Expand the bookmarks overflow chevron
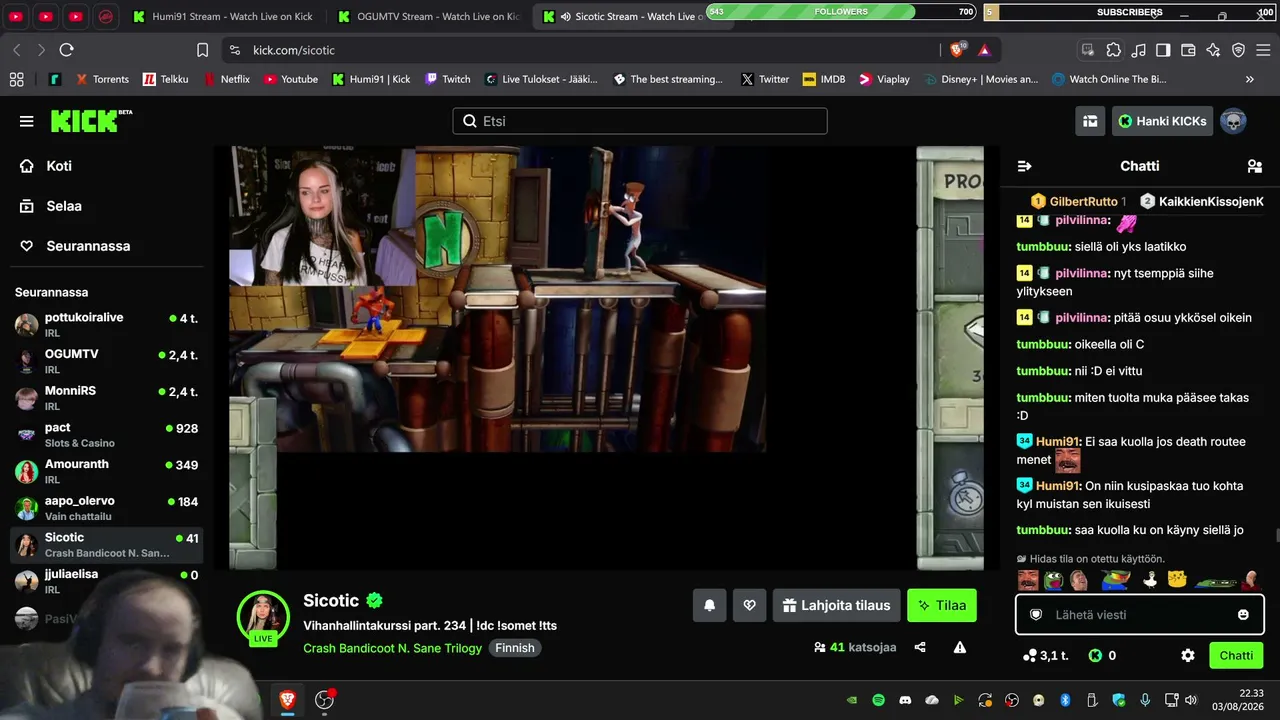Screen dimensions: 1280x720 coord(1250,79)
